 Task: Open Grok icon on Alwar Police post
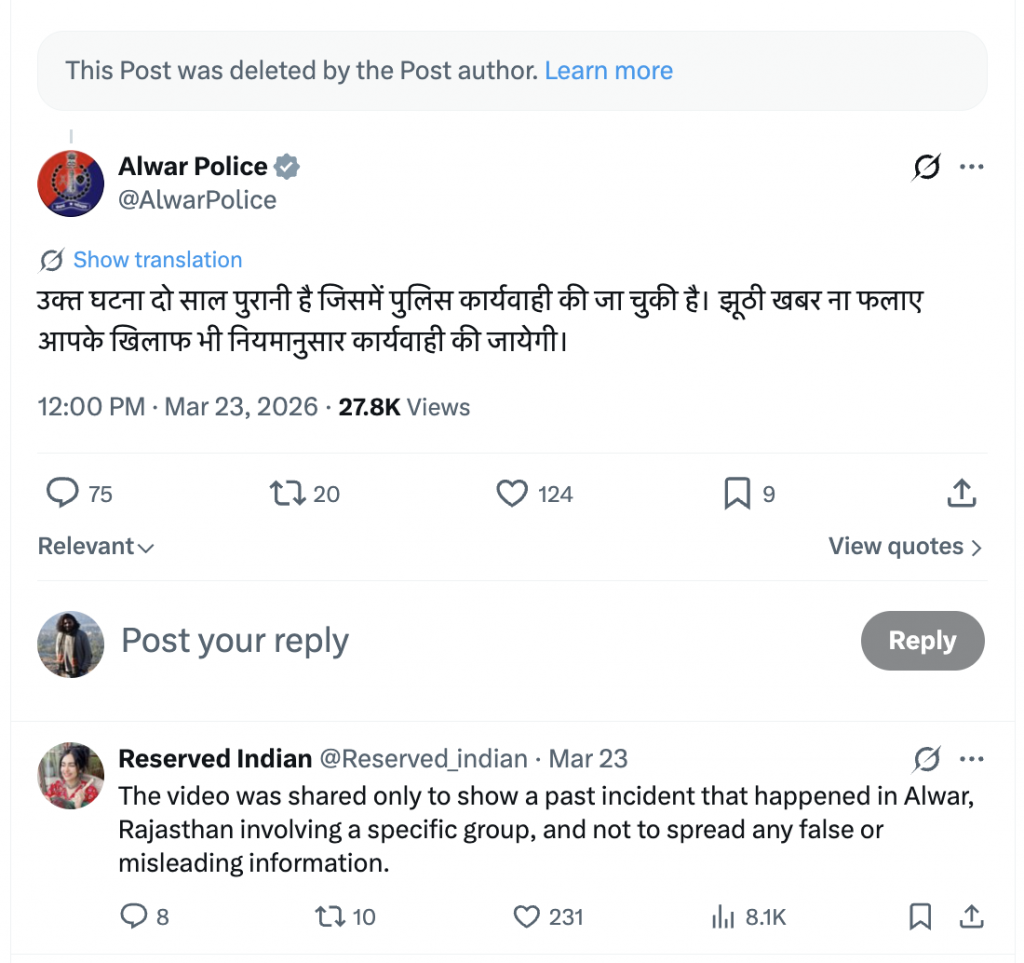(x=927, y=167)
